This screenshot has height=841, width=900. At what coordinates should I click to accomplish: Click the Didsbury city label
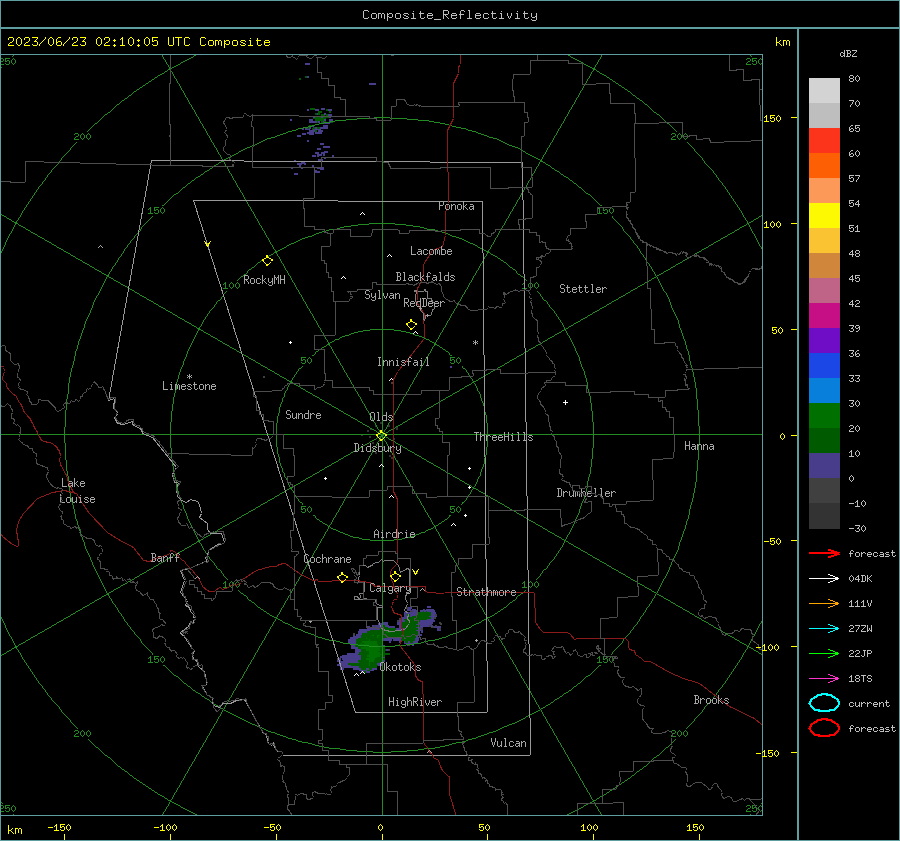click(377, 448)
